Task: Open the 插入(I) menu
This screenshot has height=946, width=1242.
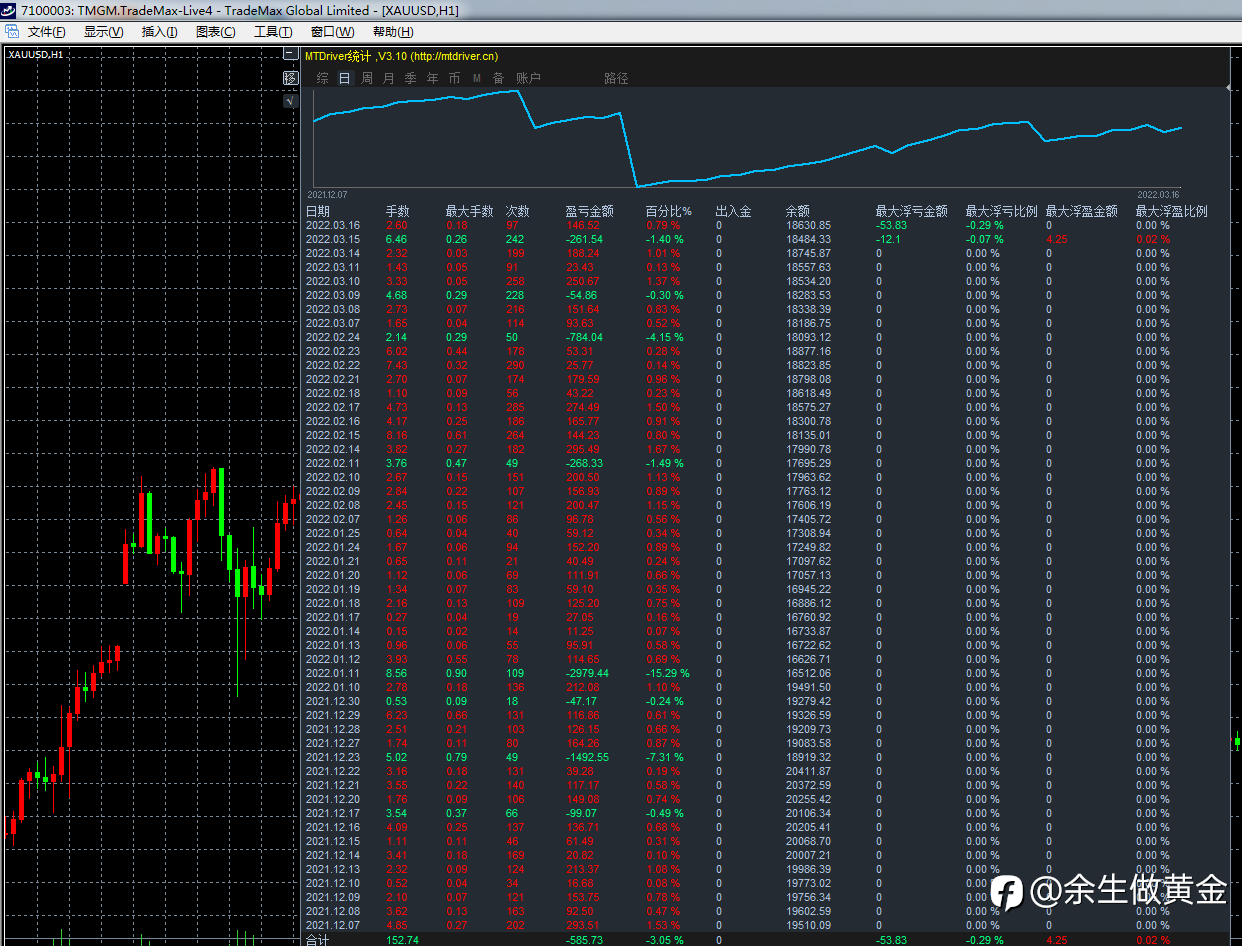Action: tap(159, 32)
